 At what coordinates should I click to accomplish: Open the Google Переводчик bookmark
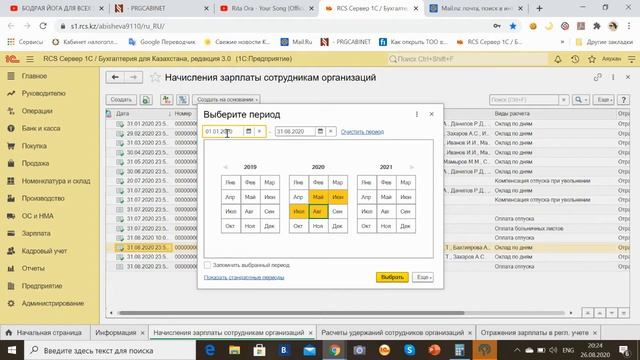click(162, 42)
